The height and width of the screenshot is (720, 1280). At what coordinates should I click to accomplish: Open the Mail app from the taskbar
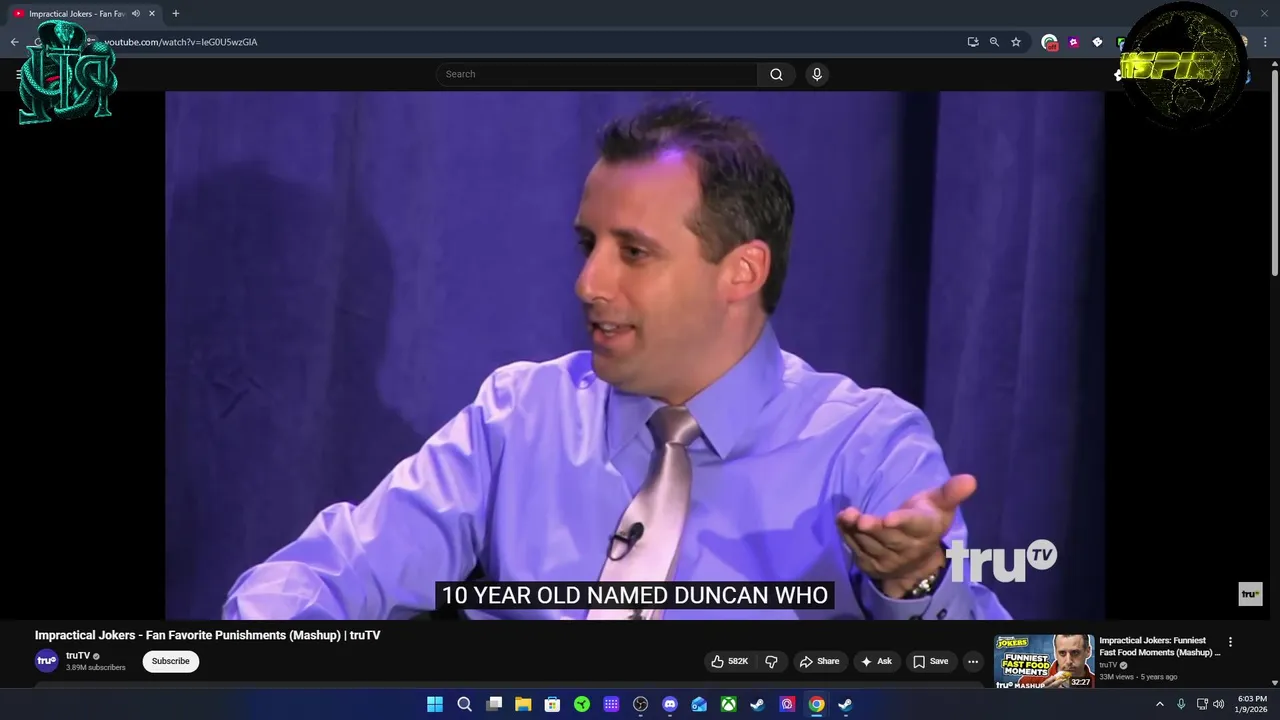(699, 704)
